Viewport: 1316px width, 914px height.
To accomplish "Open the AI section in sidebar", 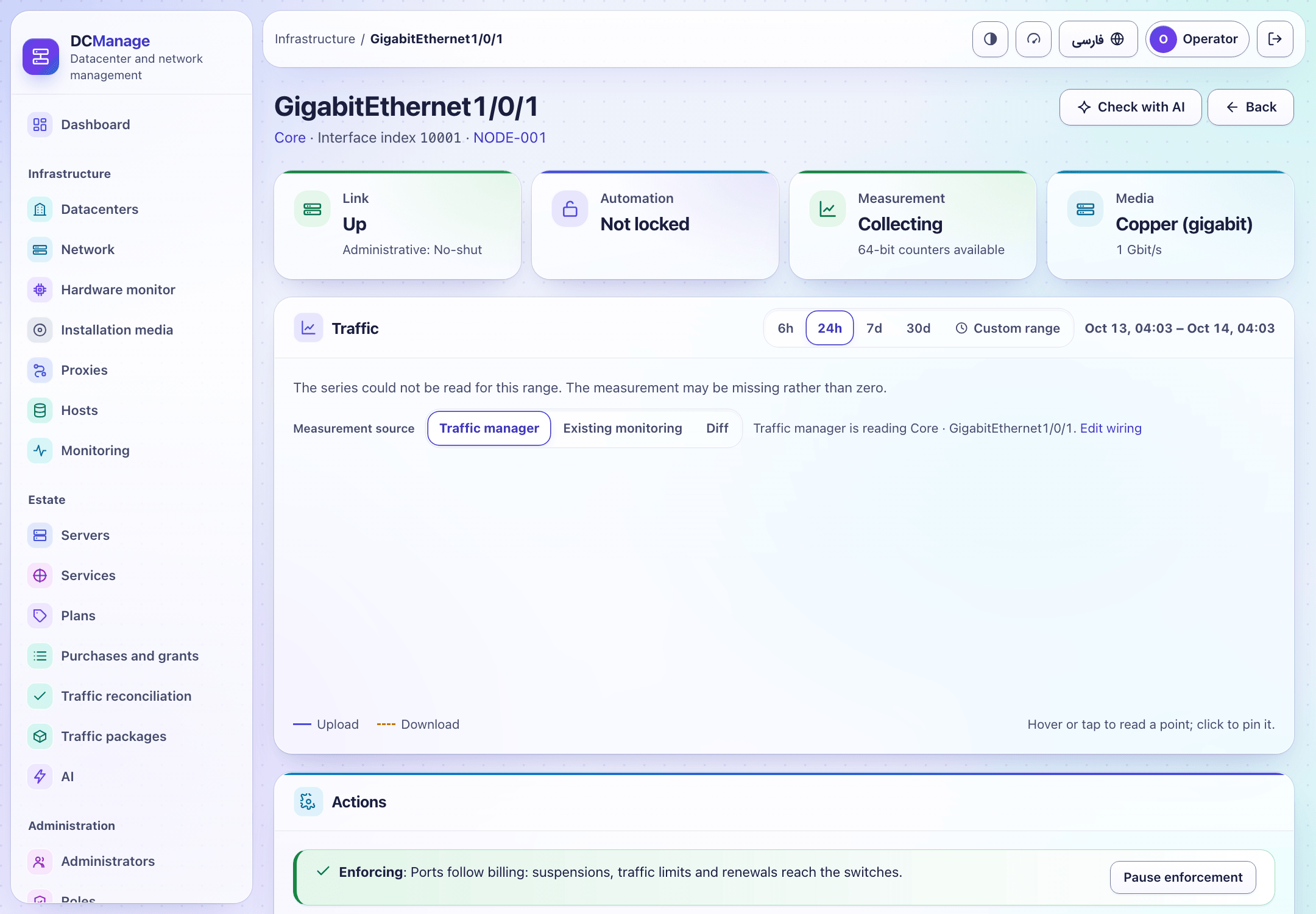I will point(132,776).
